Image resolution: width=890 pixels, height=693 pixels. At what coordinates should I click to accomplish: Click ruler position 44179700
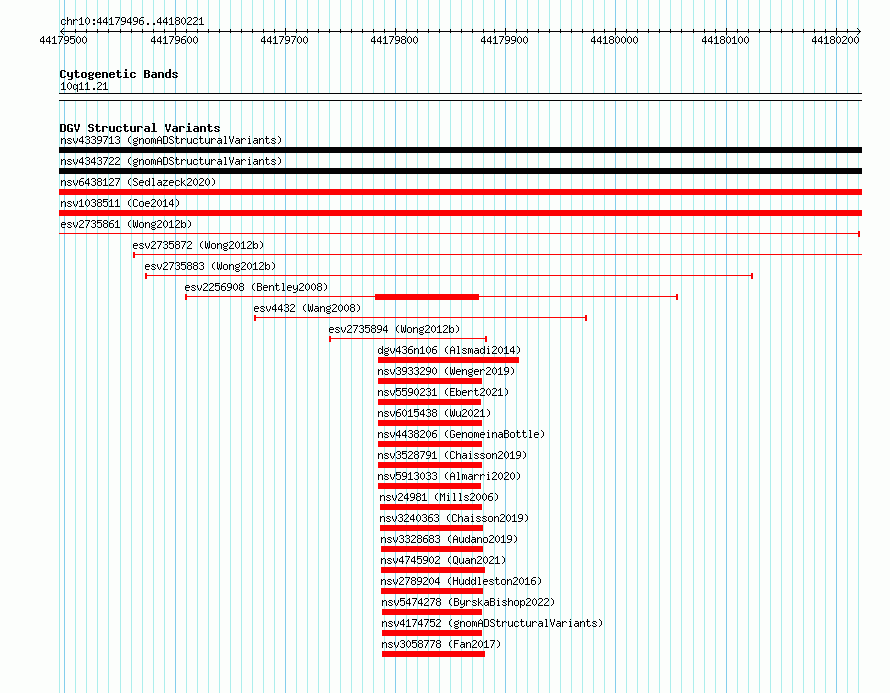click(284, 40)
